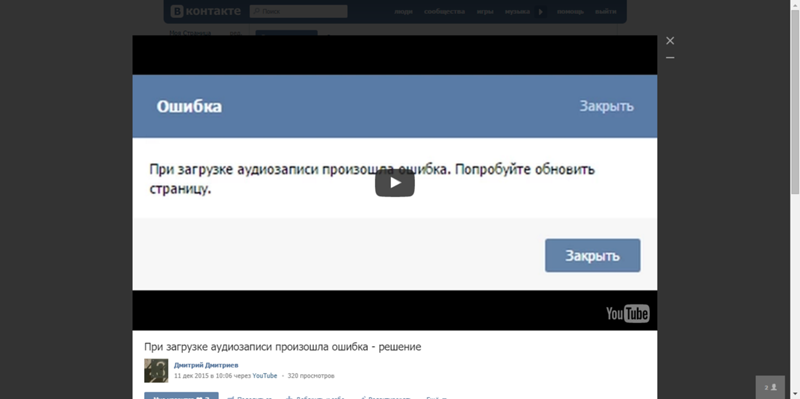Open Дмитрий Дмитриев's profile link
Image resolution: width=800 pixels, height=399 pixels.
pyautogui.click(x=206, y=365)
